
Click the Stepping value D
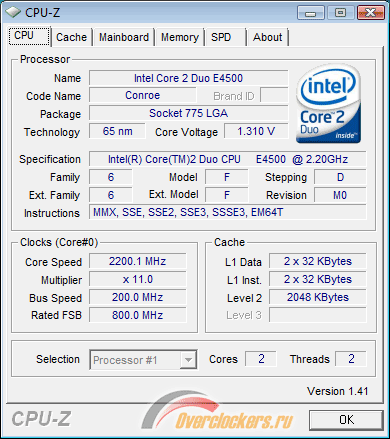[x=340, y=177]
